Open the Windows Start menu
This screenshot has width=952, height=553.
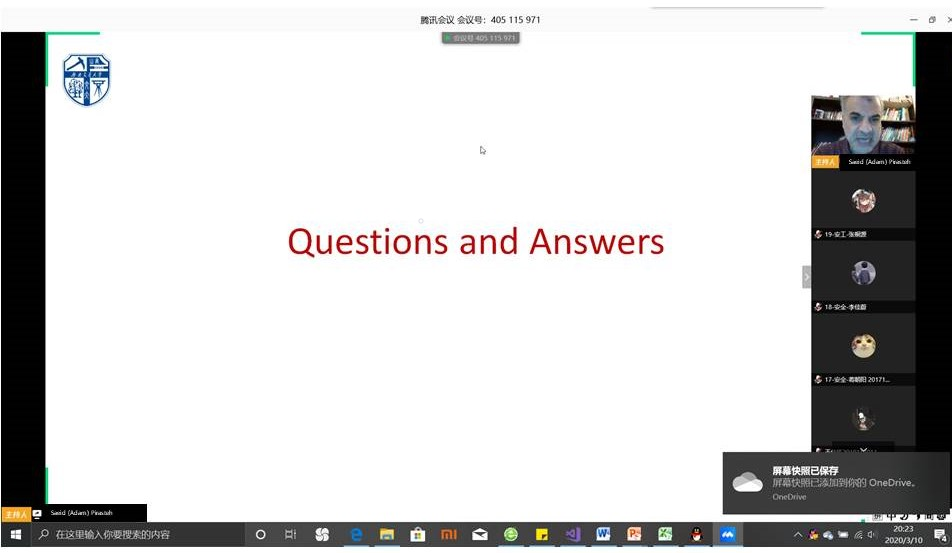(x=15, y=535)
